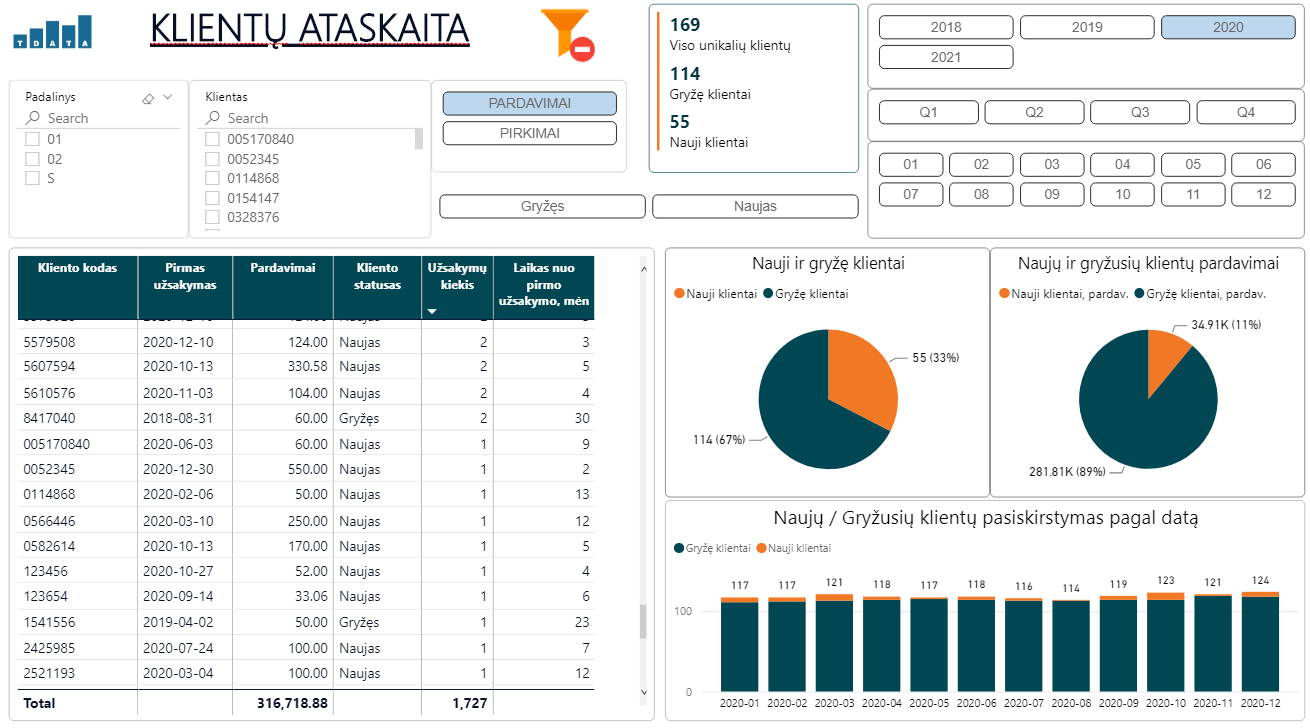Click table scroll-up arrow
Image resolution: width=1310 pixels, height=728 pixels.
[643, 268]
